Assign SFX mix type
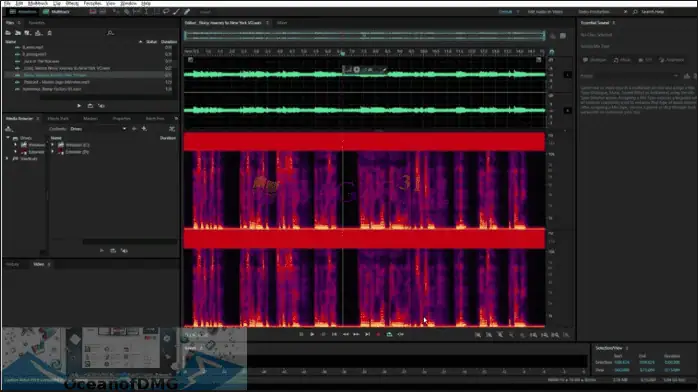The image size is (698, 392). point(645,60)
